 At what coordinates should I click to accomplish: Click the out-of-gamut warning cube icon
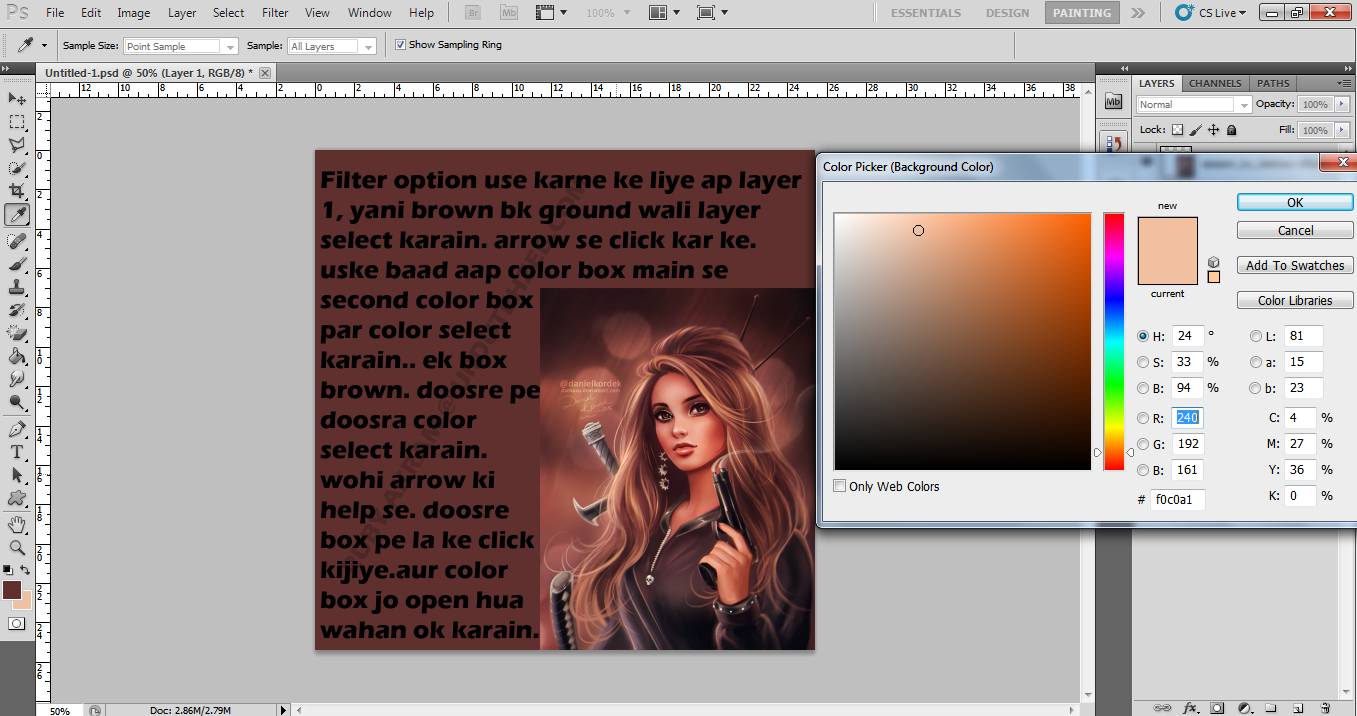1214,262
